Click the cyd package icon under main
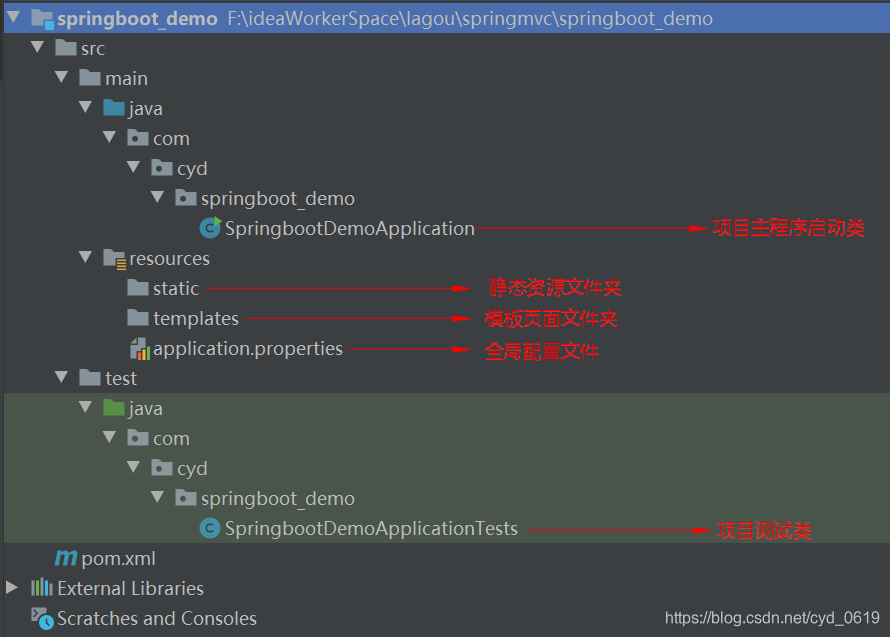This screenshot has height=637, width=890. click(162, 168)
